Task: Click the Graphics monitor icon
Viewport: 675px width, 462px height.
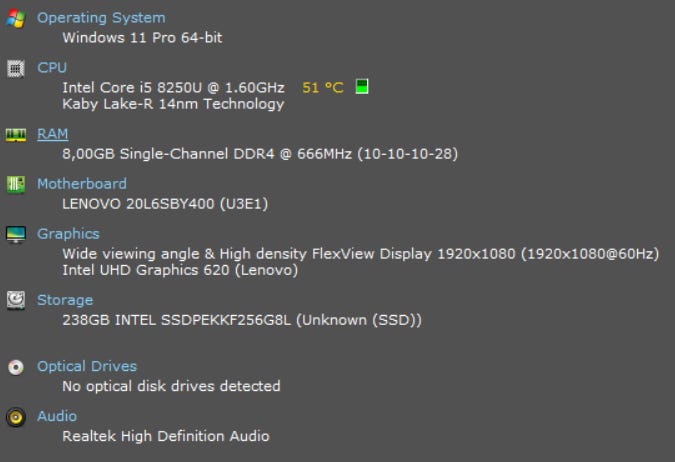Action: pyautogui.click(x=15, y=234)
